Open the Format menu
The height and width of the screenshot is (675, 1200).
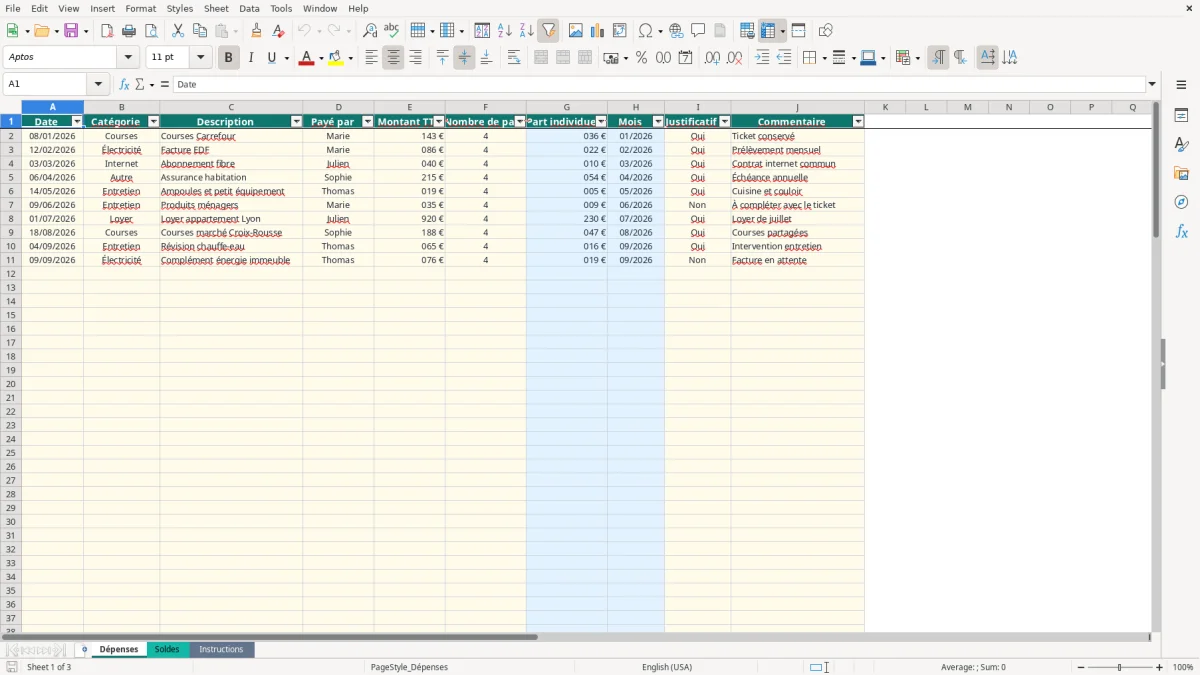141,8
